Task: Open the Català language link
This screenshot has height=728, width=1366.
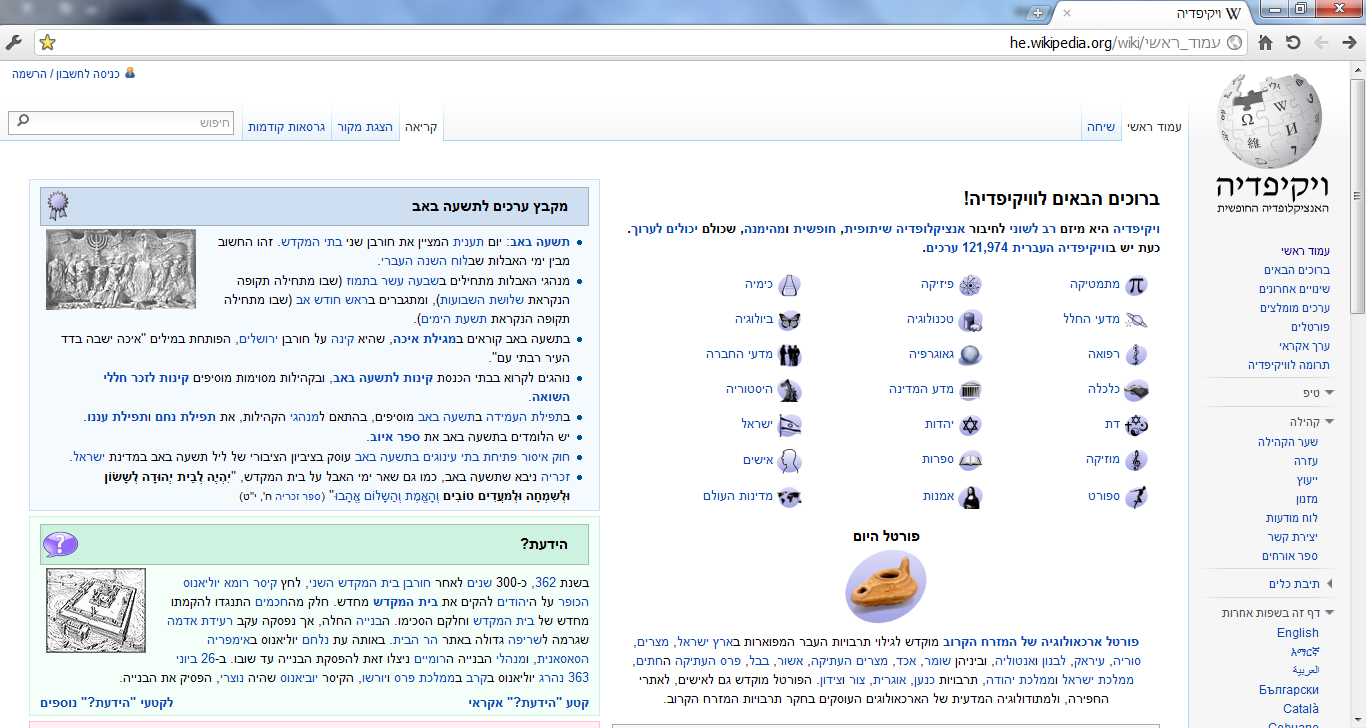Action: click(1301, 709)
